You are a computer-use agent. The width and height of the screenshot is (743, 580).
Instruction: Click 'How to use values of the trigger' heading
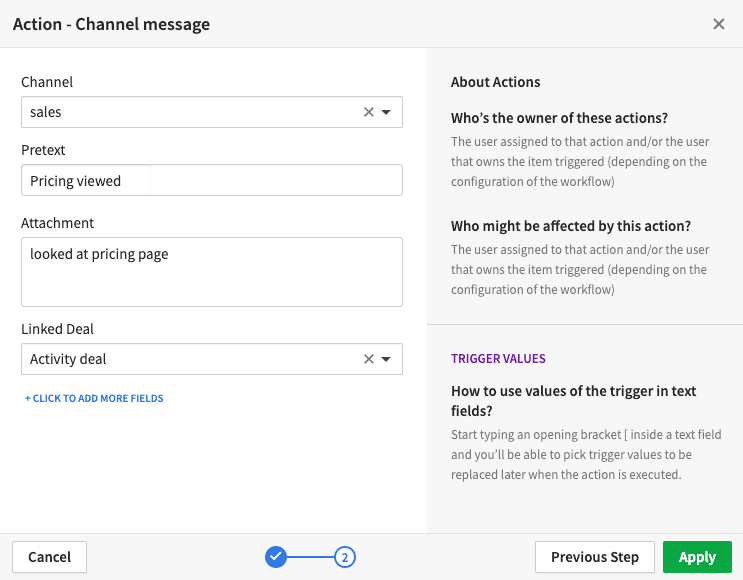(573, 401)
